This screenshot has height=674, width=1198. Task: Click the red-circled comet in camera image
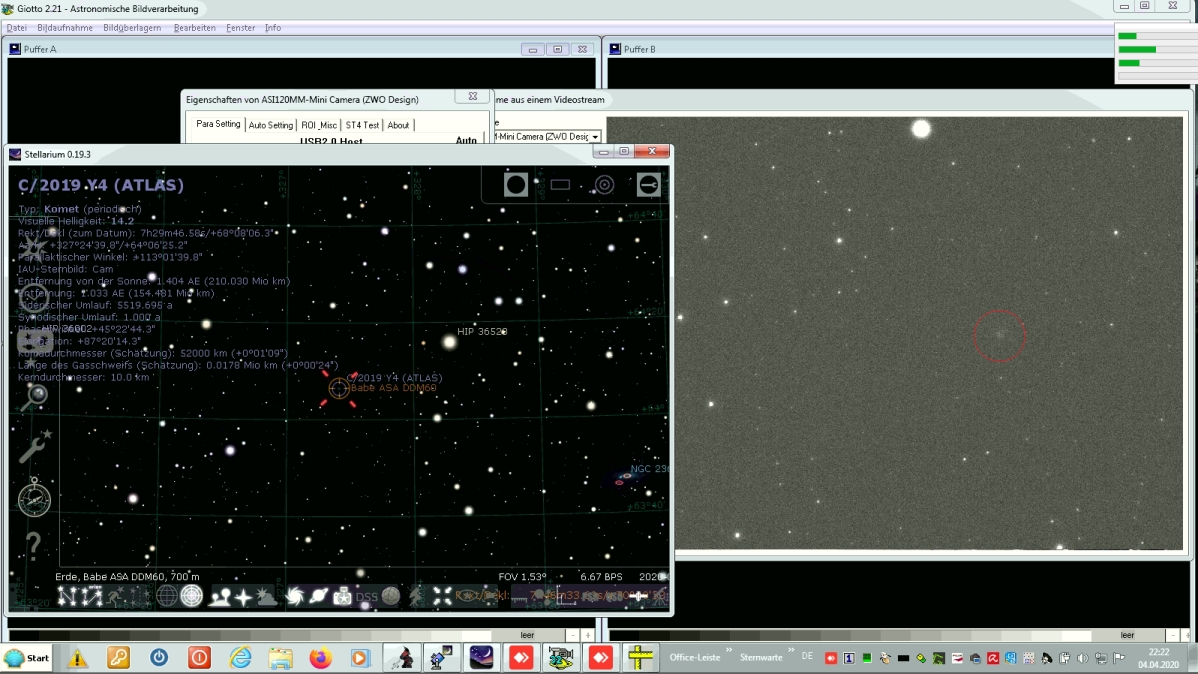coord(999,336)
